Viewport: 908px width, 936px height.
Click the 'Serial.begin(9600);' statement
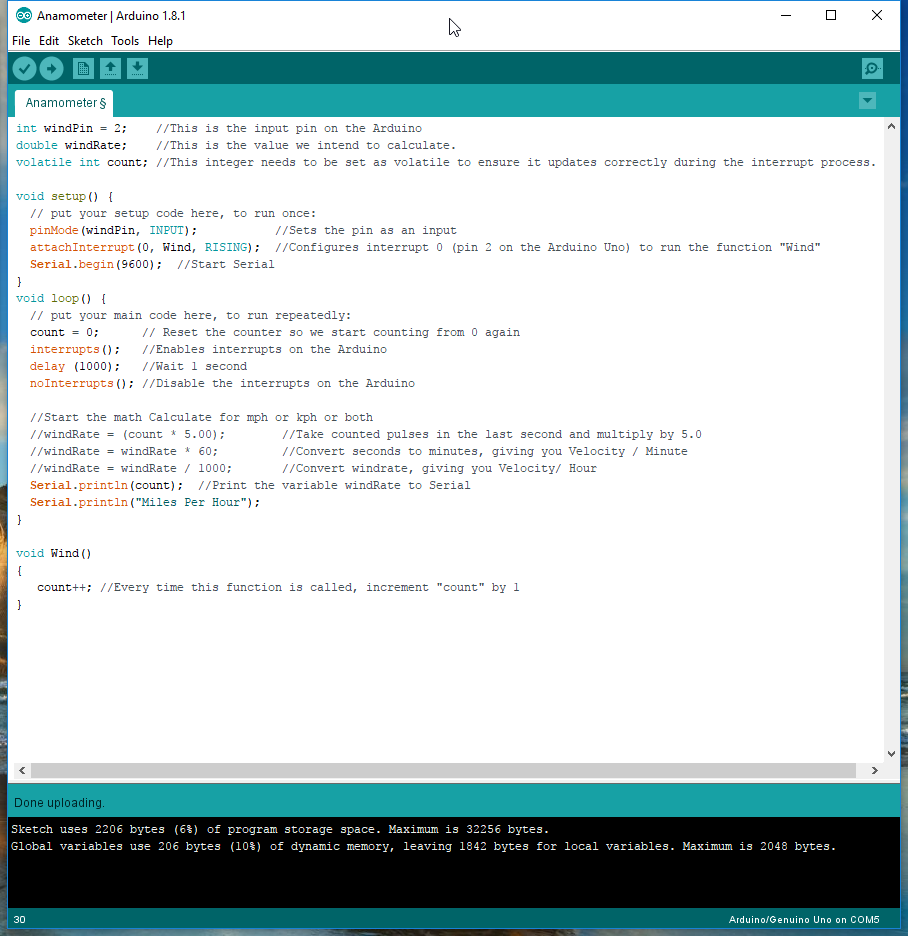(x=96, y=264)
